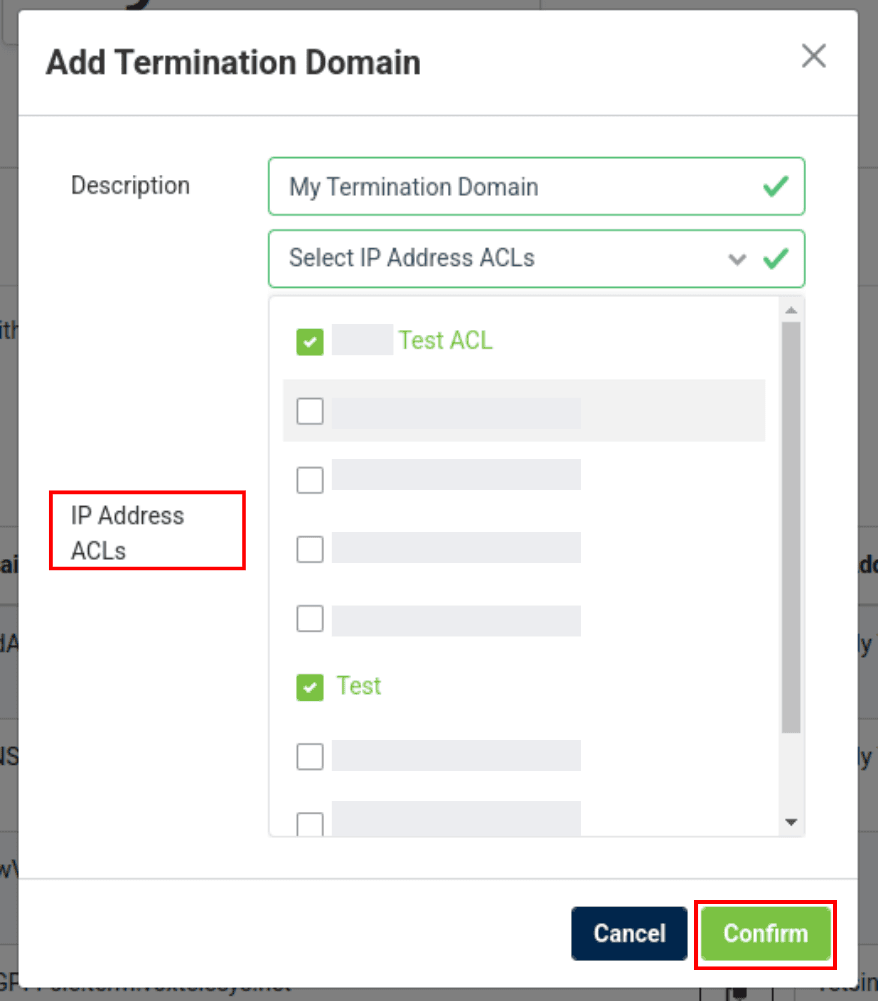Click the ACL list scrollbar thumb
This screenshot has width=878, height=1001.
click(x=791, y=525)
